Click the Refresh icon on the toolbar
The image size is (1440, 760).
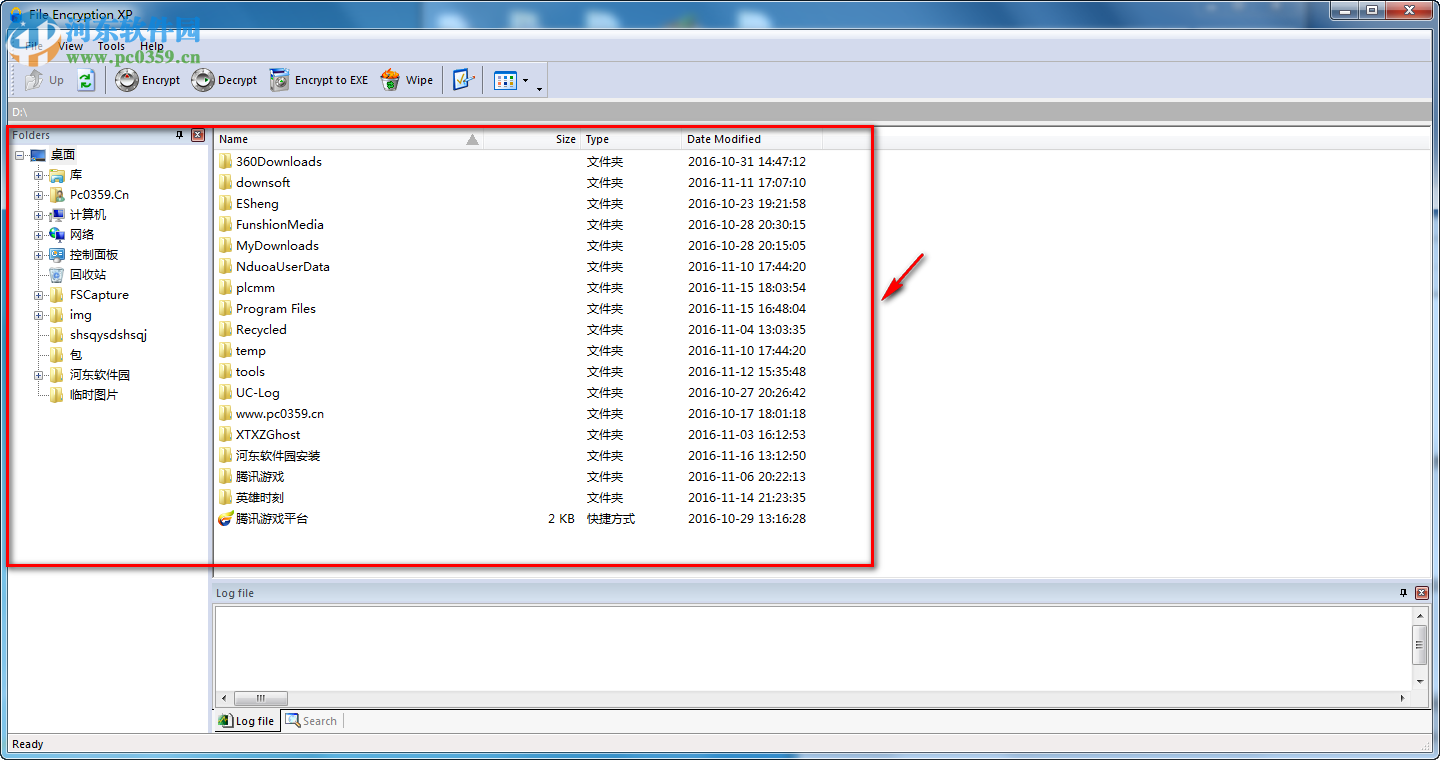click(x=86, y=79)
